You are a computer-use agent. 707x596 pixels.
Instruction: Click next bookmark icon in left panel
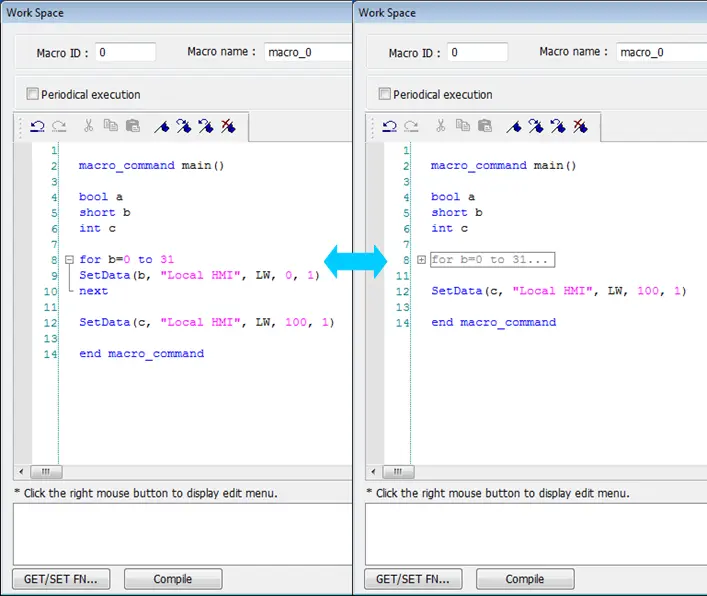pyautogui.click(x=184, y=126)
